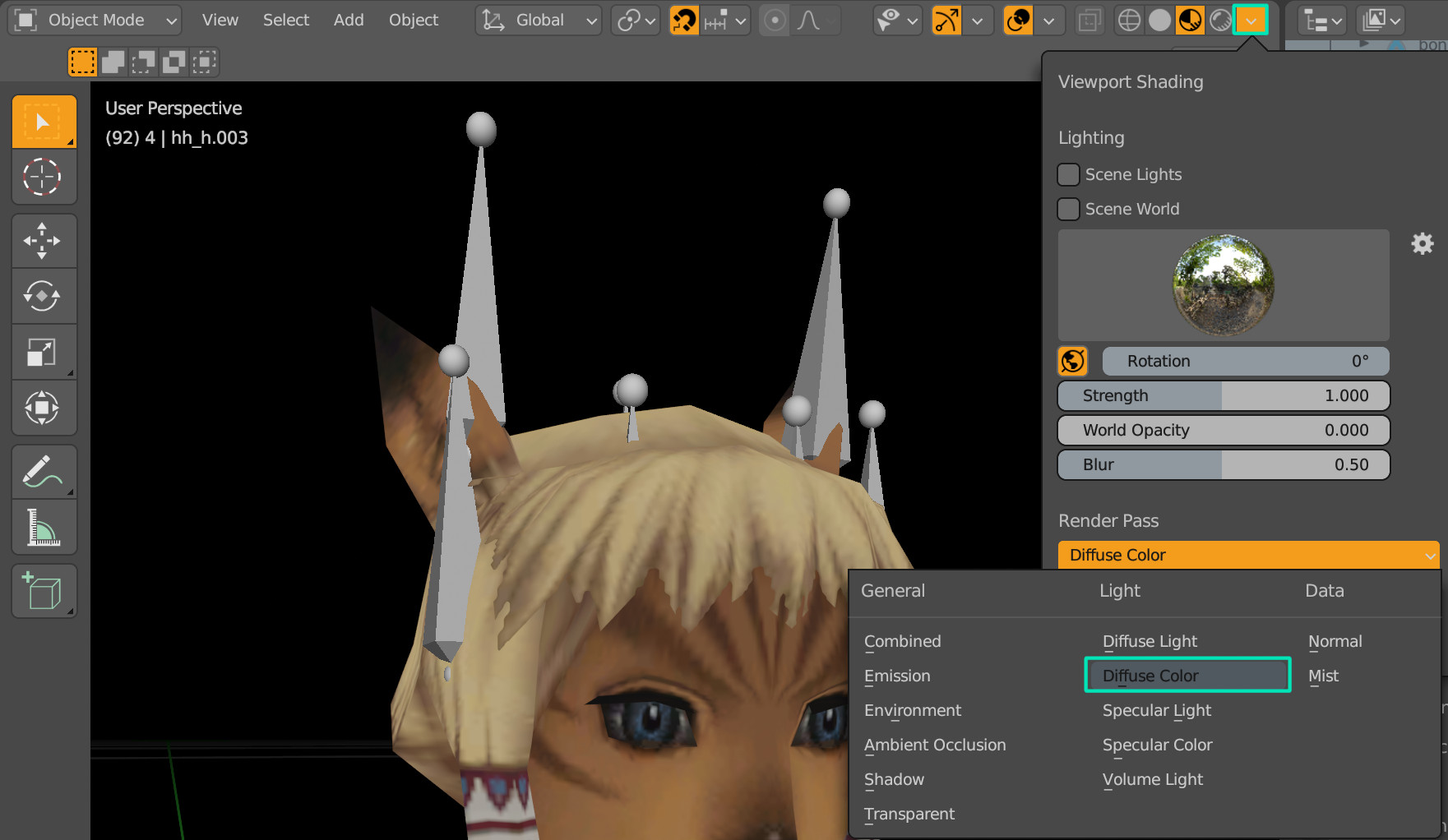This screenshot has width=1448, height=840.
Task: Toggle viewport gizmos display
Action: point(947,20)
